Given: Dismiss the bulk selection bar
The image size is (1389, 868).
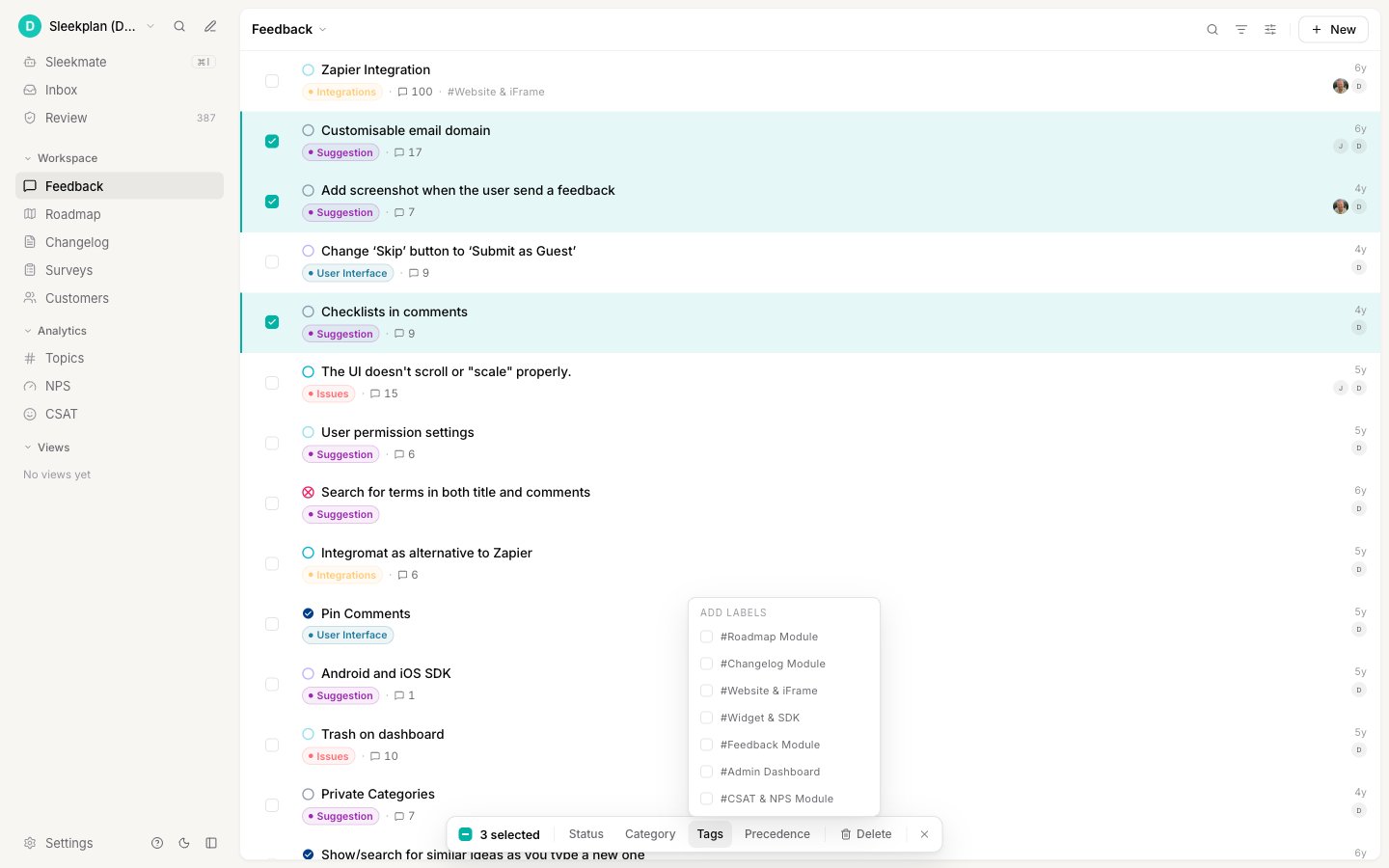Looking at the screenshot, I should 924,834.
